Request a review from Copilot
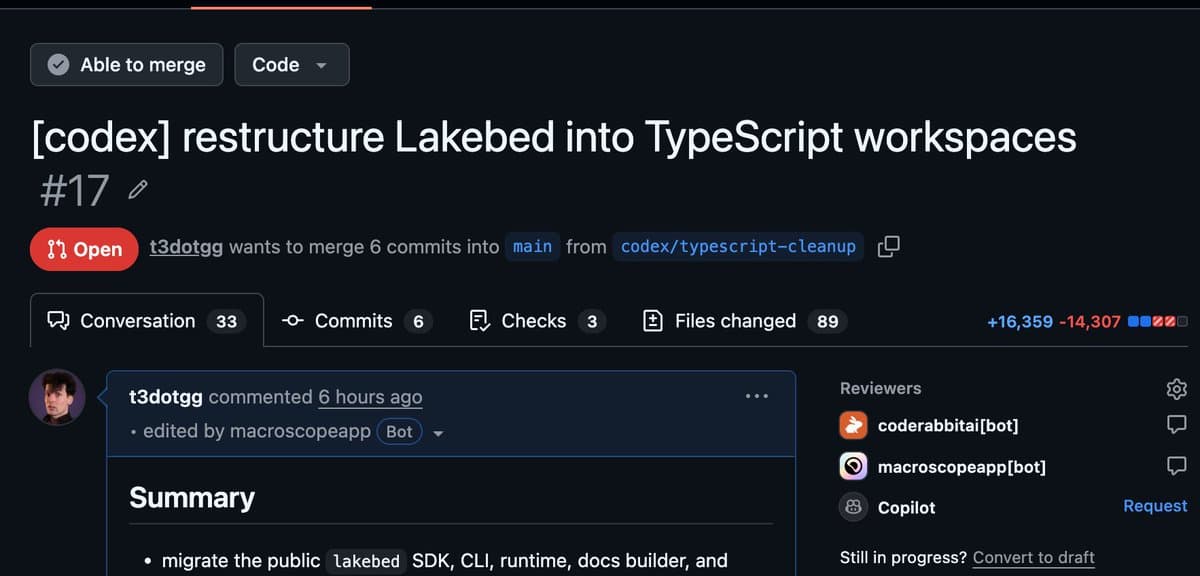 click(x=1155, y=506)
